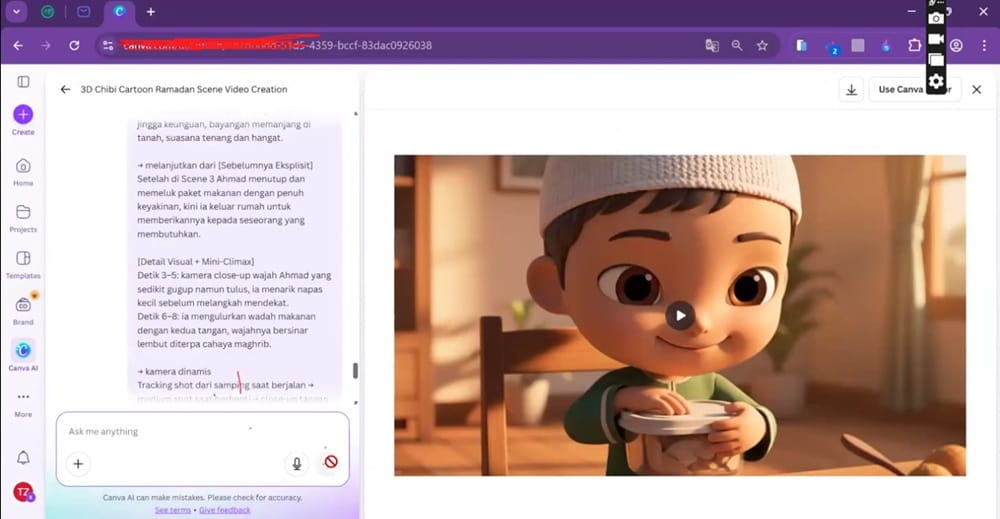Open the zoom magnifier in address bar
This screenshot has width=1000, height=519.
(737, 45)
